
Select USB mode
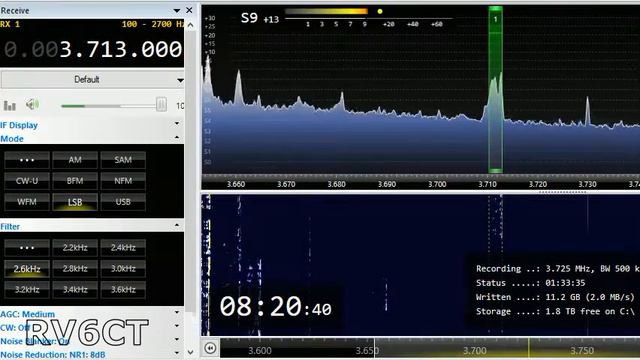pos(123,202)
